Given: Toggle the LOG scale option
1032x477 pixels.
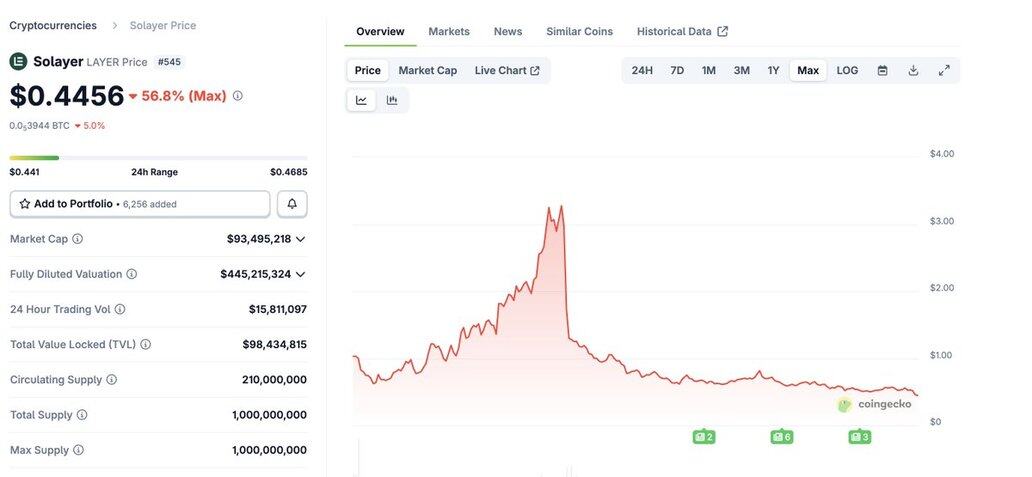Looking at the screenshot, I should (847, 70).
